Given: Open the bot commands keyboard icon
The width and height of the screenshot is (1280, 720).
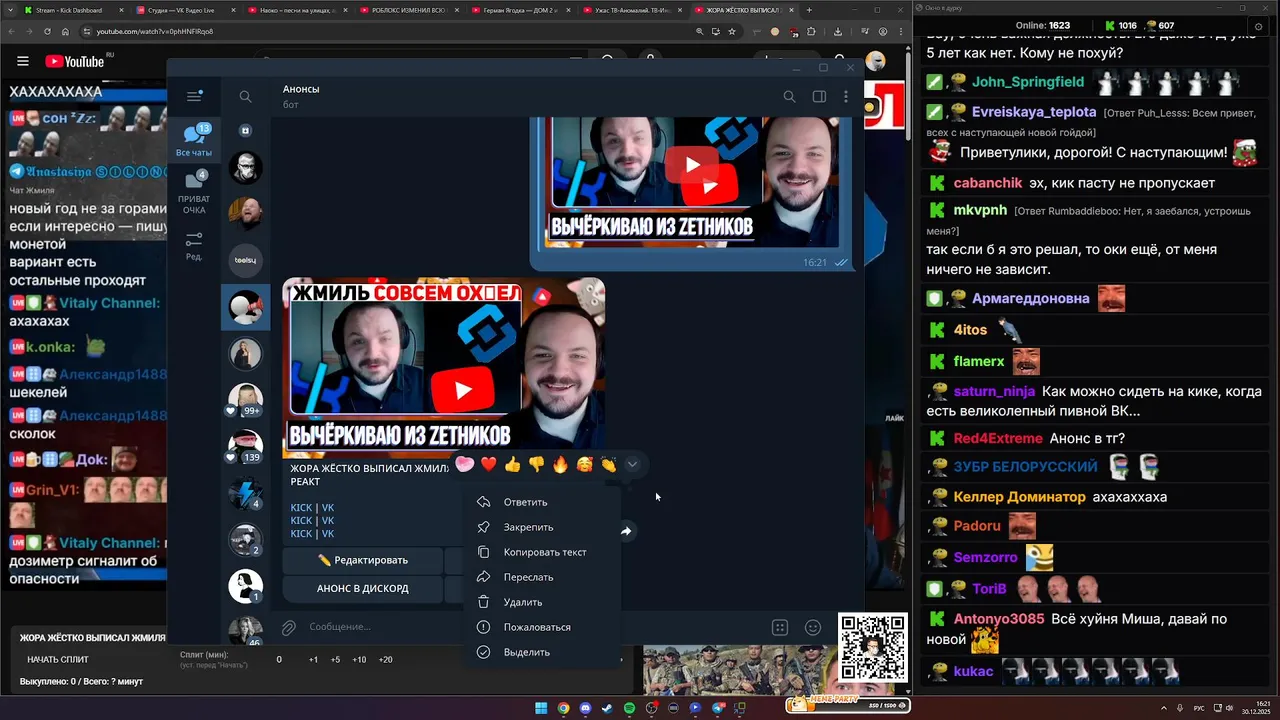Looking at the screenshot, I should coord(780,627).
